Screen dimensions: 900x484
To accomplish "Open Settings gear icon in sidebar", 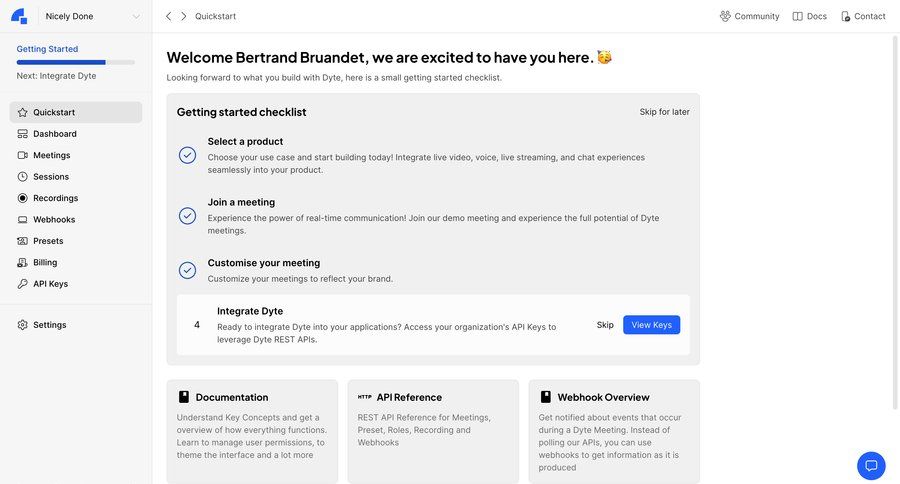I will [x=22, y=325].
